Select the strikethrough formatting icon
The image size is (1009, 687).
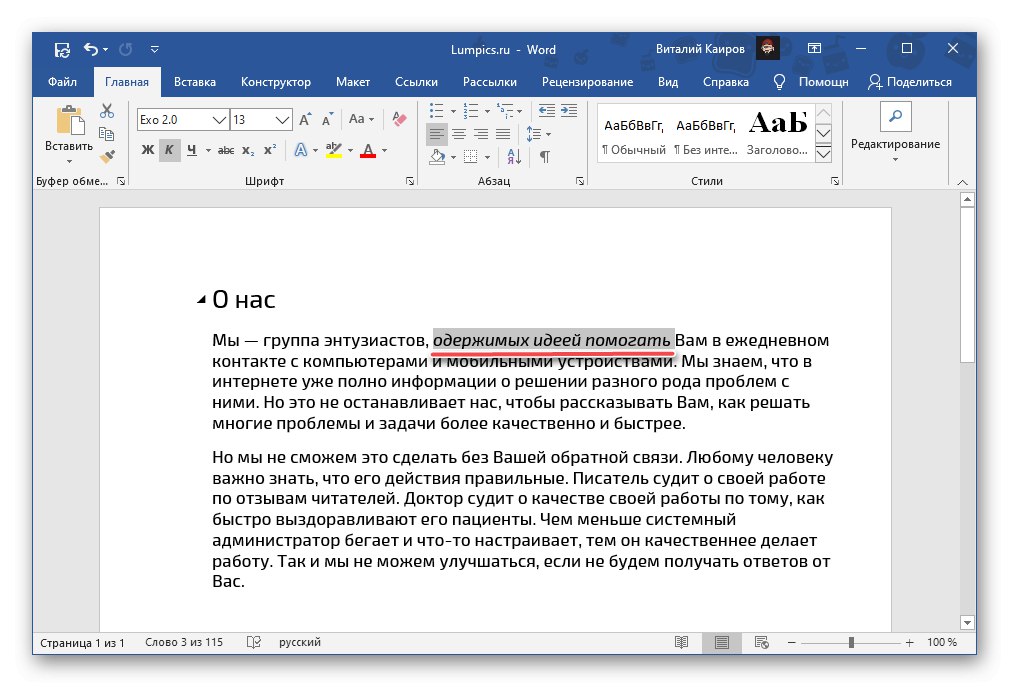(228, 148)
